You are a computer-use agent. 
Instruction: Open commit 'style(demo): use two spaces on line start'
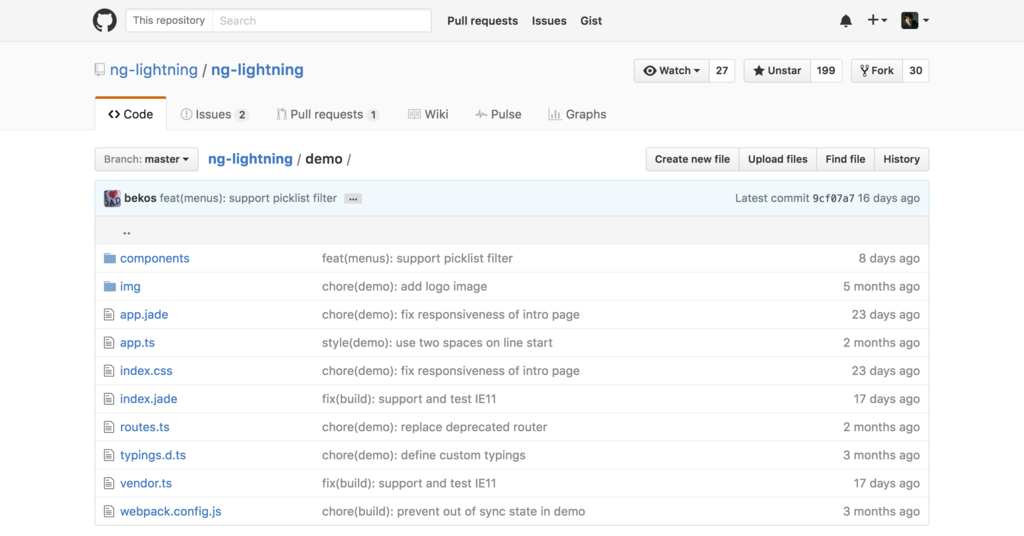pos(437,343)
